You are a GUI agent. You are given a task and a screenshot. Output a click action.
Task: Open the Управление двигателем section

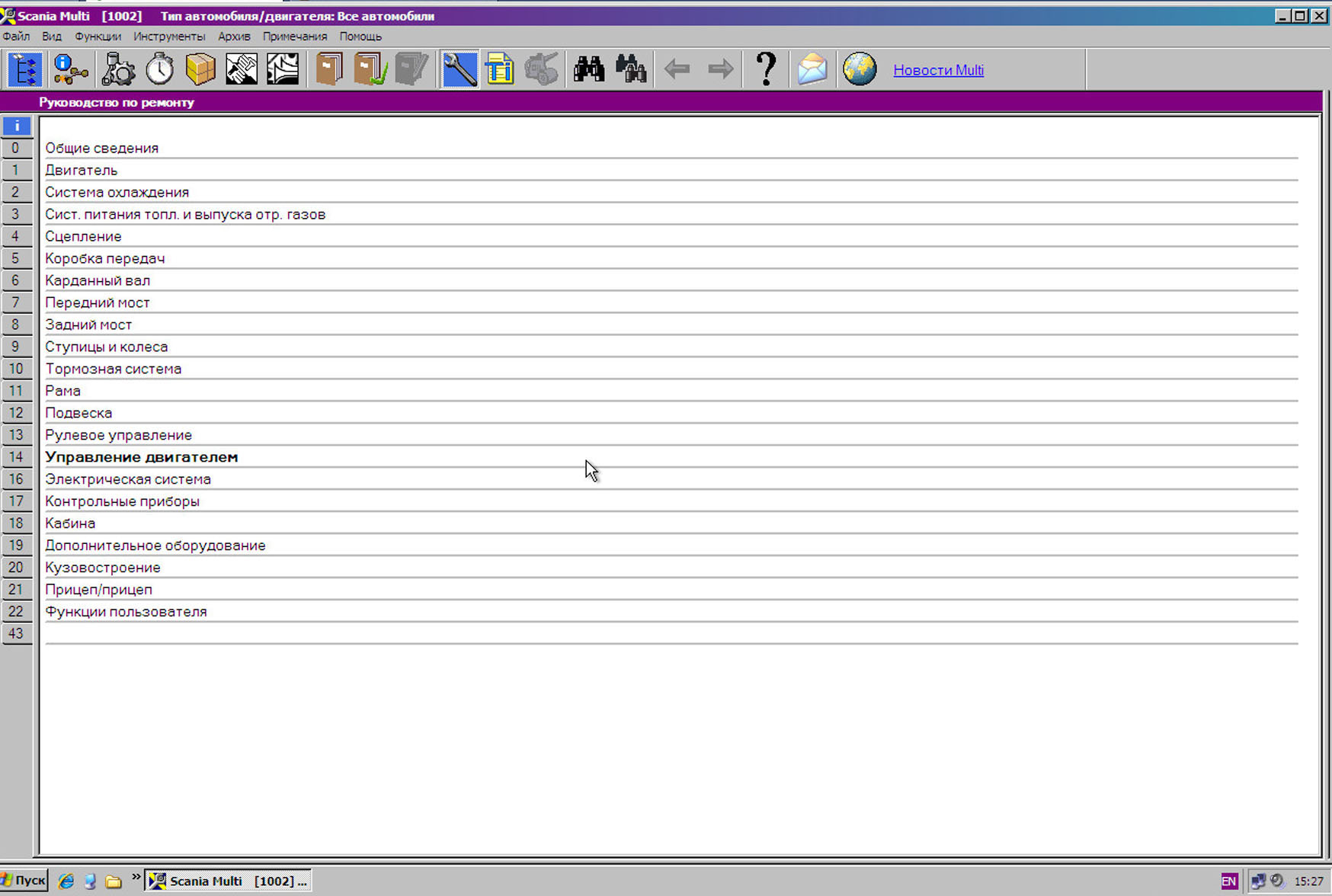[142, 457]
